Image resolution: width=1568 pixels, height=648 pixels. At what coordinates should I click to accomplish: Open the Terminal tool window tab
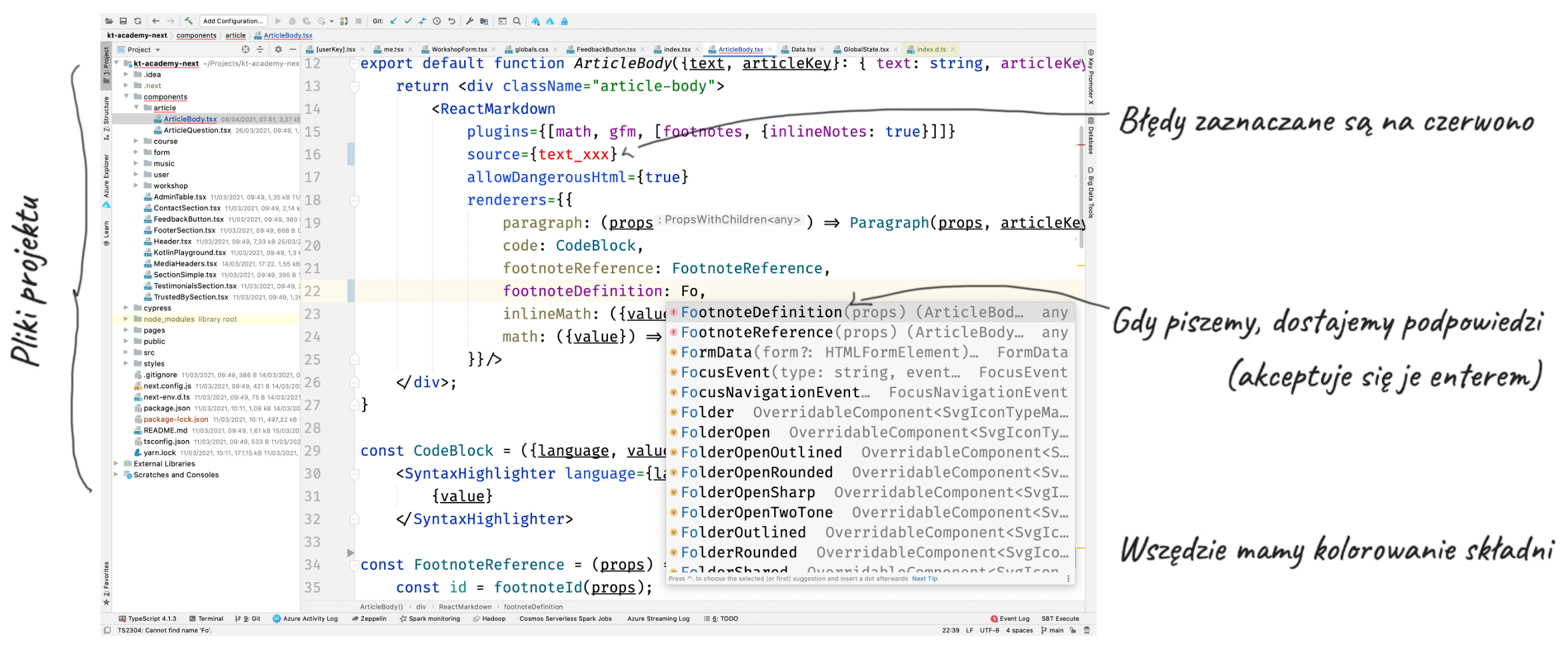pyautogui.click(x=207, y=619)
